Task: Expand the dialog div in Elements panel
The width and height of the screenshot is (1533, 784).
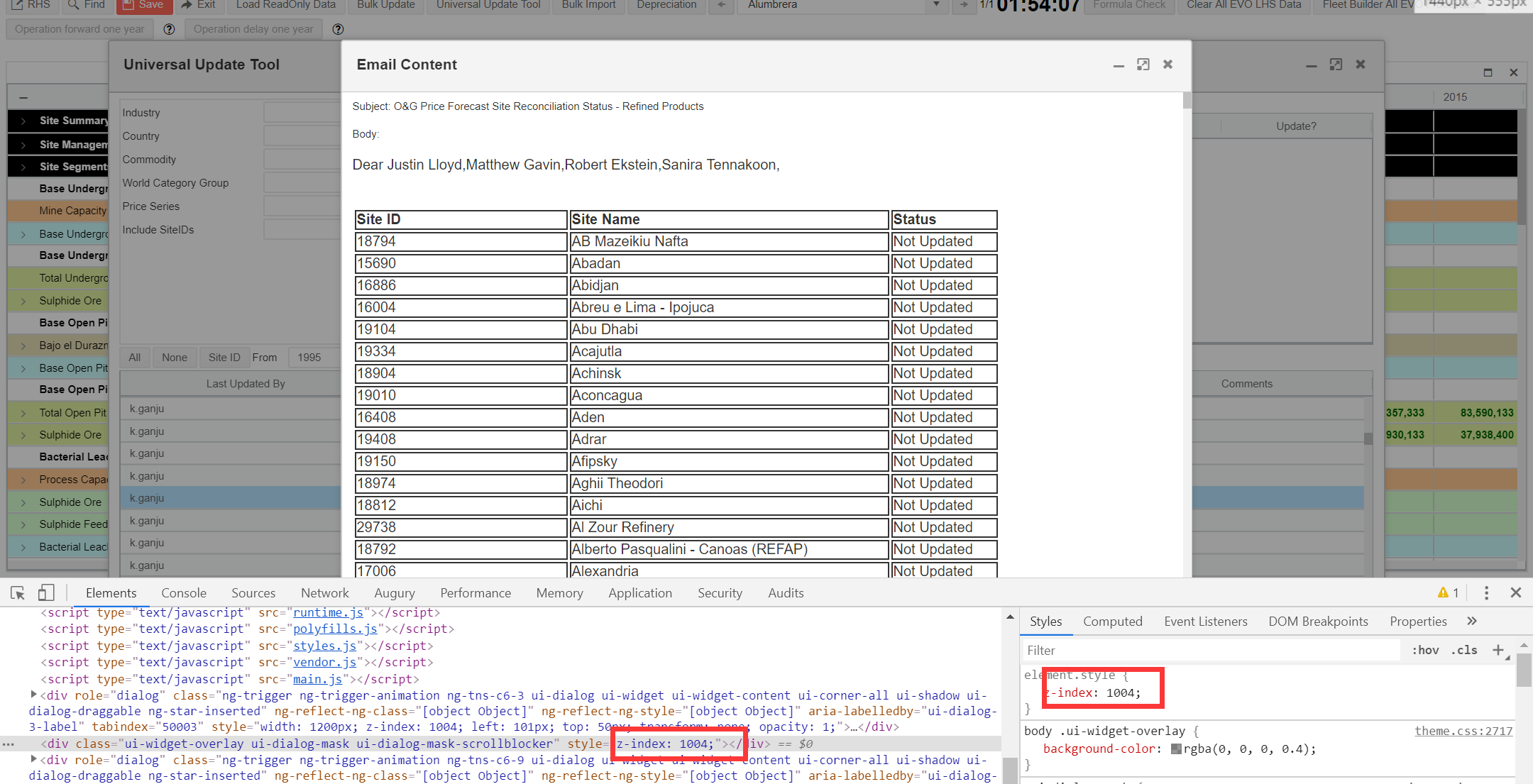Action: click(x=33, y=695)
